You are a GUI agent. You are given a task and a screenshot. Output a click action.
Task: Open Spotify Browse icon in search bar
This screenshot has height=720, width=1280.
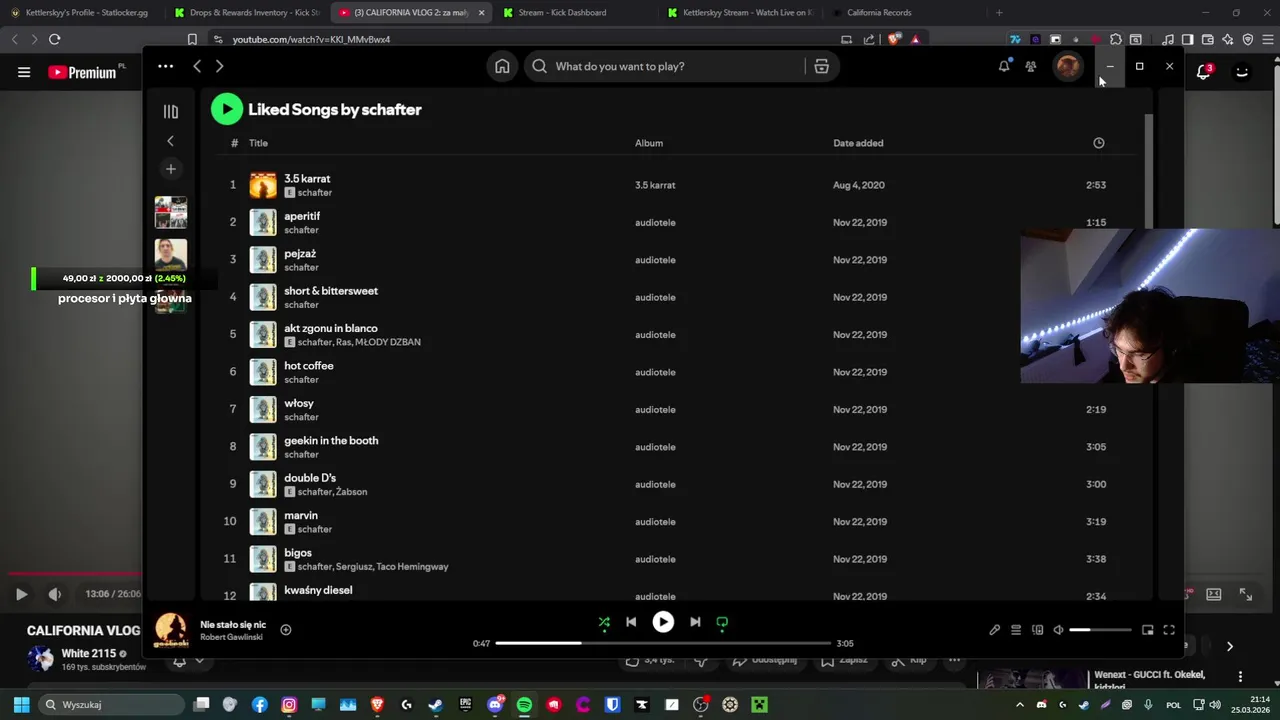click(x=821, y=66)
